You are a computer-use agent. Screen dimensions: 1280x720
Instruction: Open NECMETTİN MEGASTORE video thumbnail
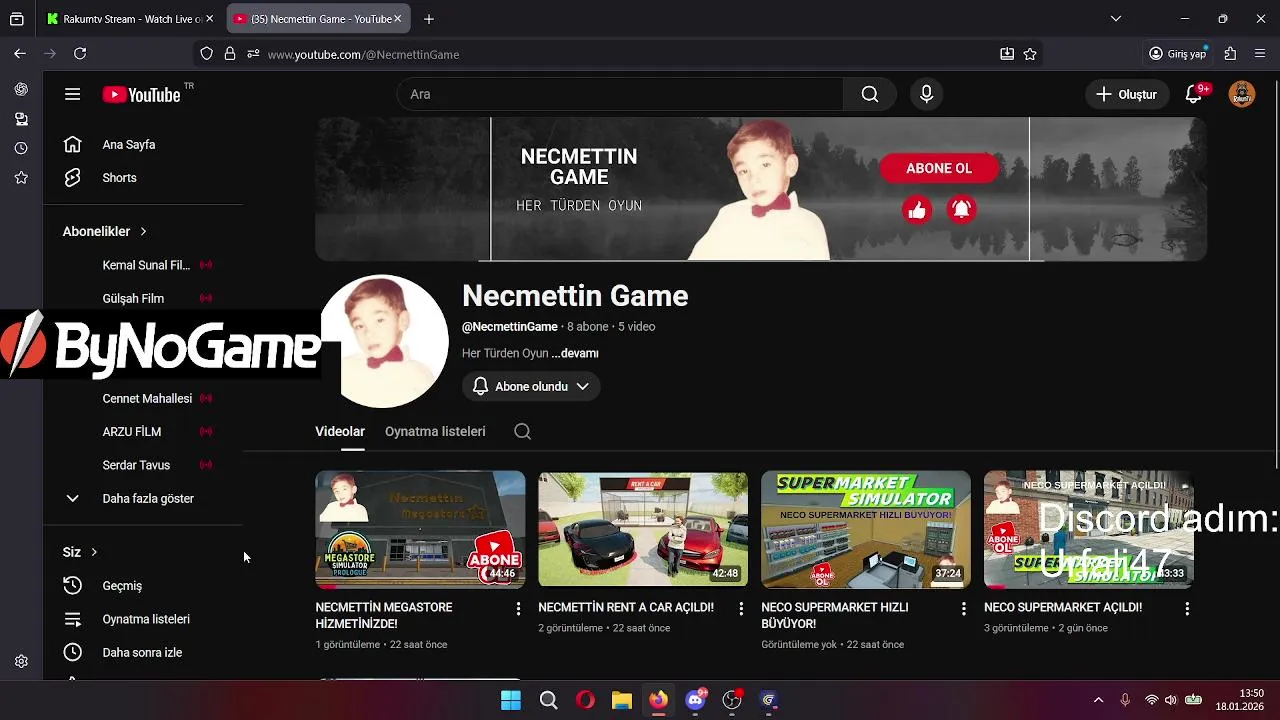pyautogui.click(x=420, y=529)
